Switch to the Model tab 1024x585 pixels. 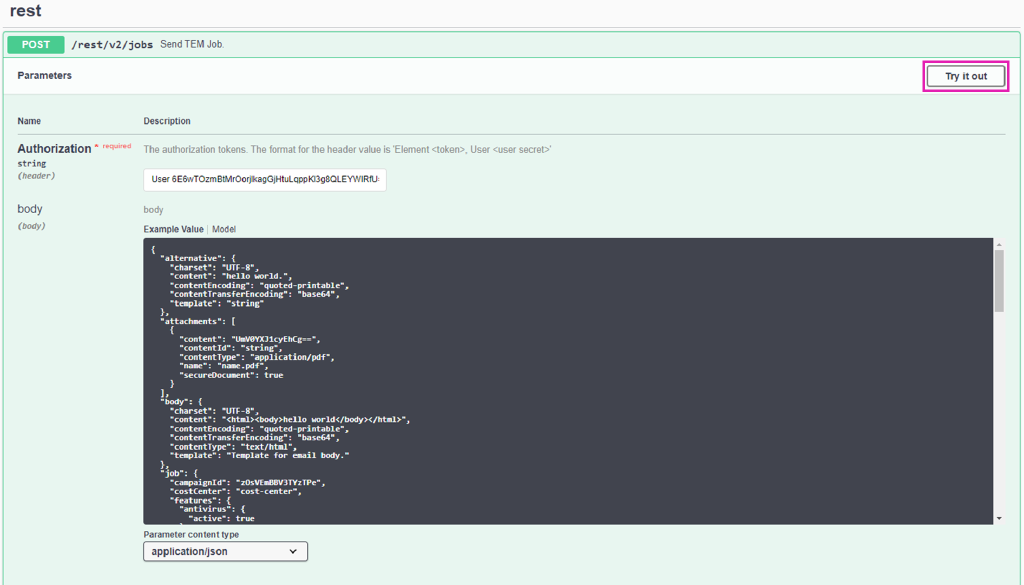(224, 229)
